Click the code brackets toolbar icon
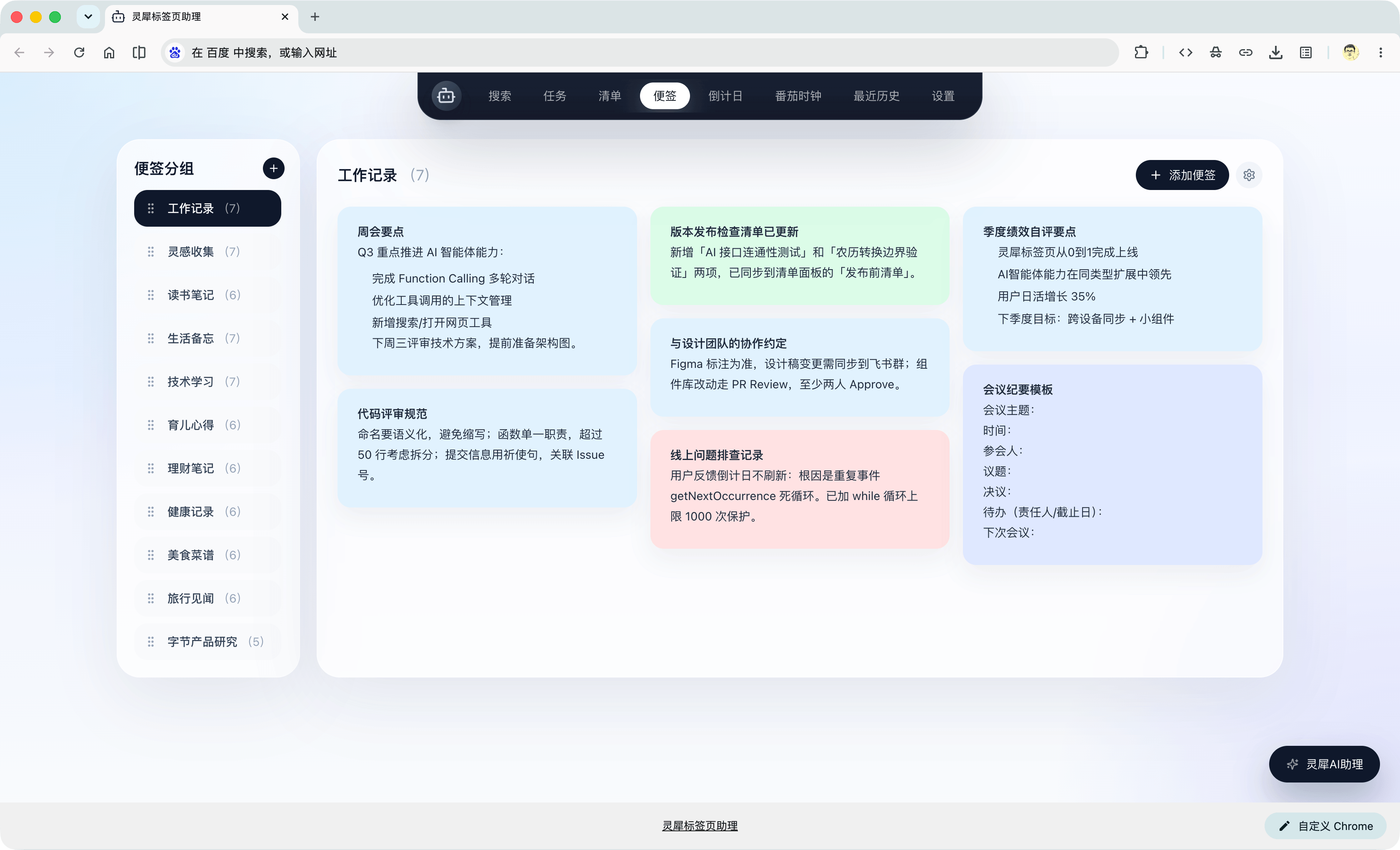Viewport: 1400px width, 850px height. pos(1185,52)
